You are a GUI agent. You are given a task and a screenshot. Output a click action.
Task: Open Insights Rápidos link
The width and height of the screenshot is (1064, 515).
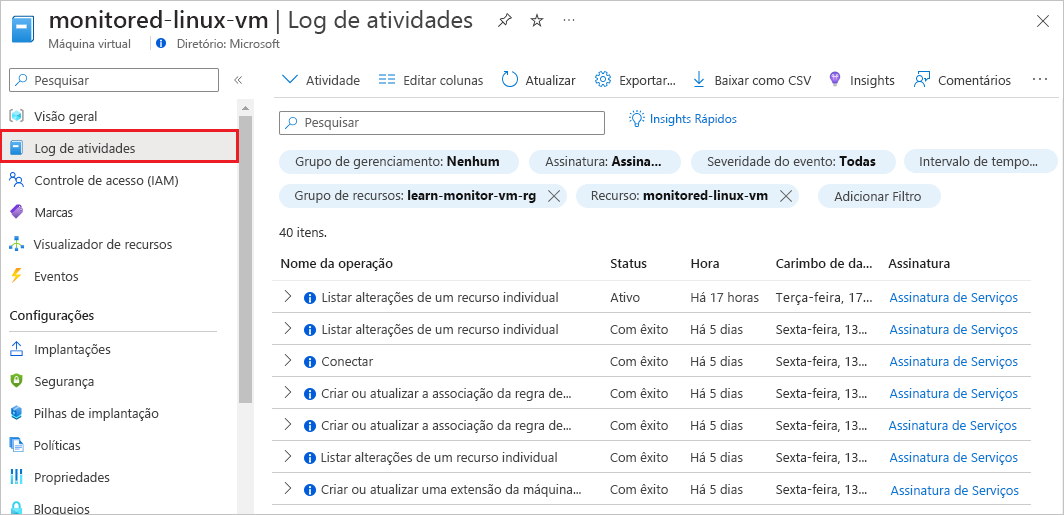[683, 119]
